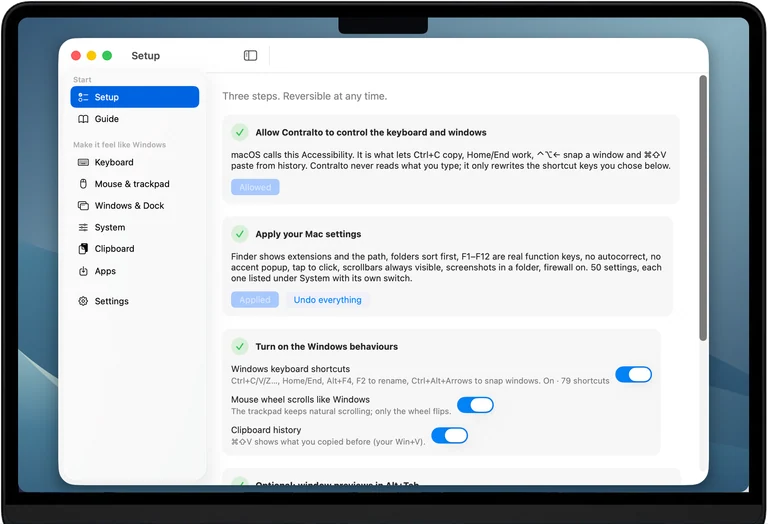Turn off Clipboard history switch
Viewport: 768px width, 524px height.
(x=449, y=435)
